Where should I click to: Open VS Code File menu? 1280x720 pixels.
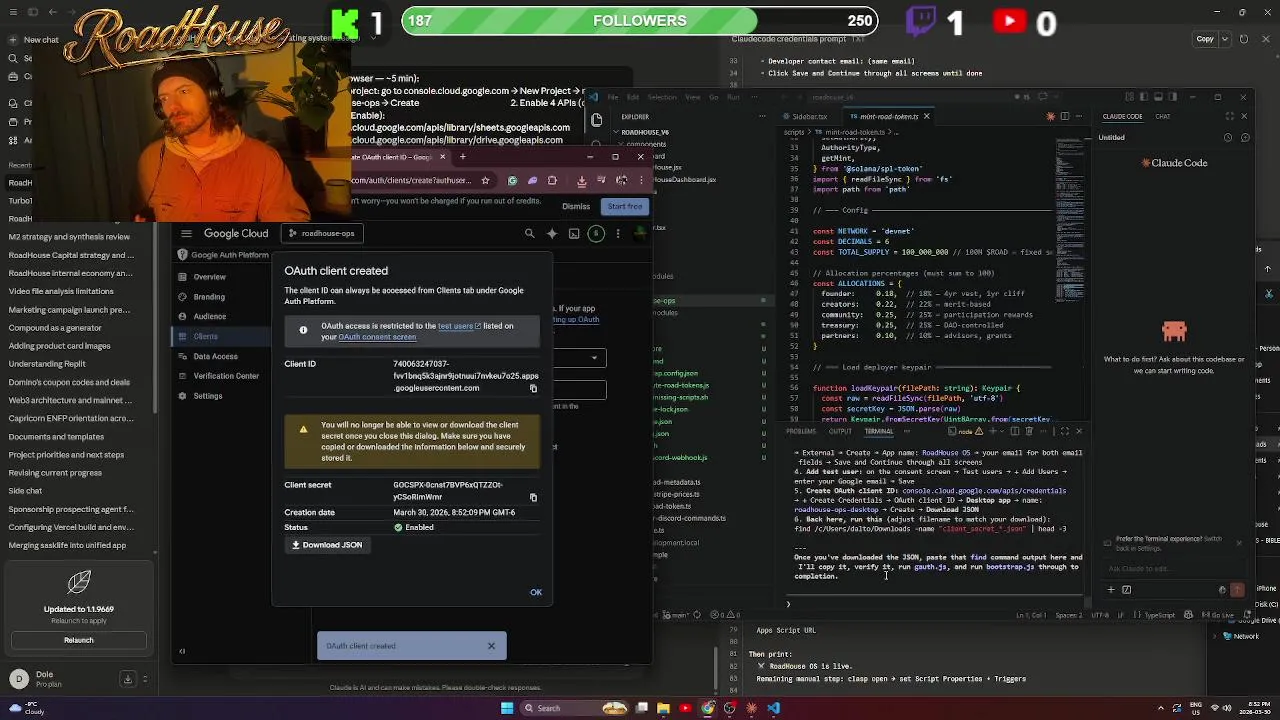click(613, 97)
